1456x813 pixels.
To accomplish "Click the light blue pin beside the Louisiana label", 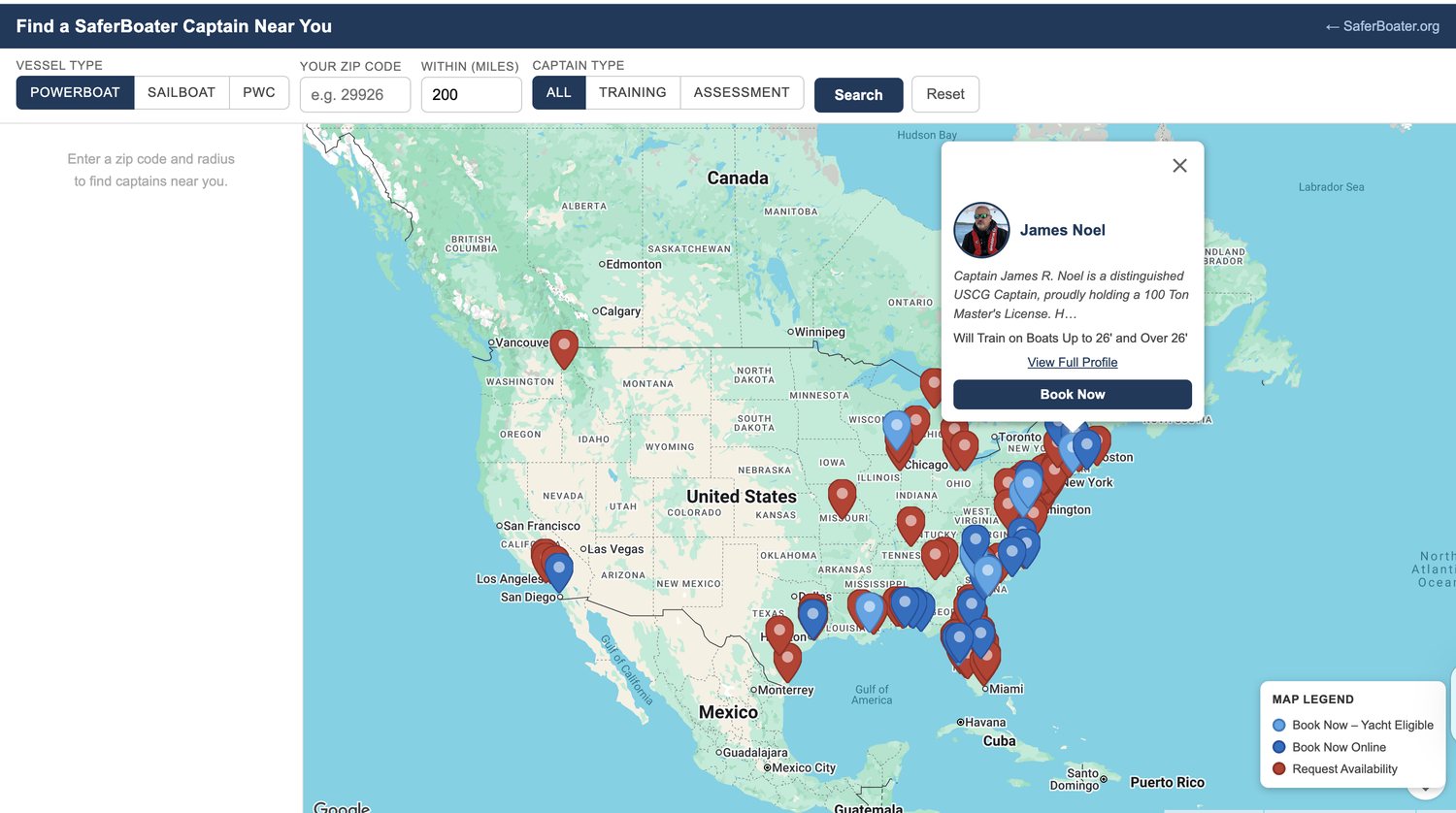I will click(870, 612).
